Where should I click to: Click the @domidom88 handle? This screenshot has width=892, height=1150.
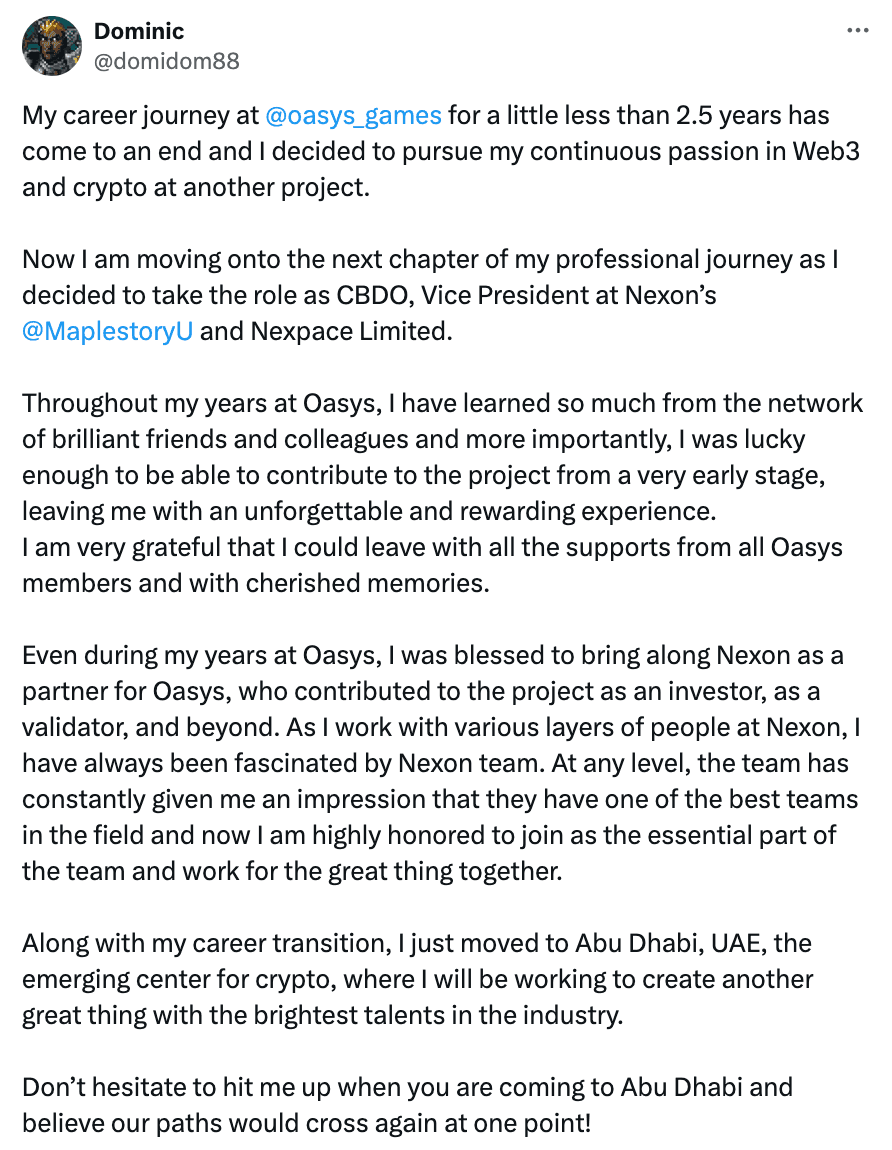[x=166, y=61]
